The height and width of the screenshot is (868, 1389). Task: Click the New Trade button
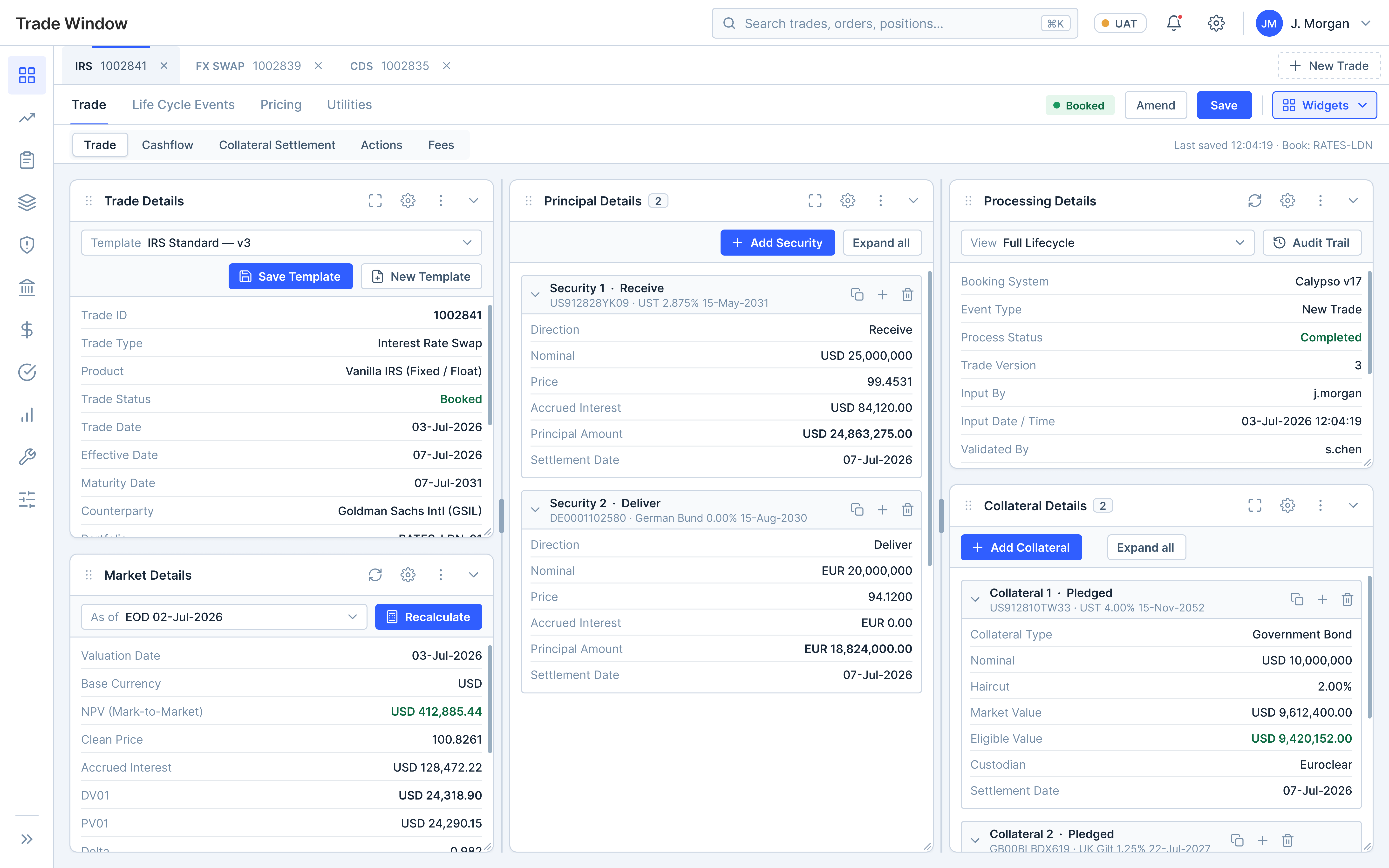point(1329,66)
